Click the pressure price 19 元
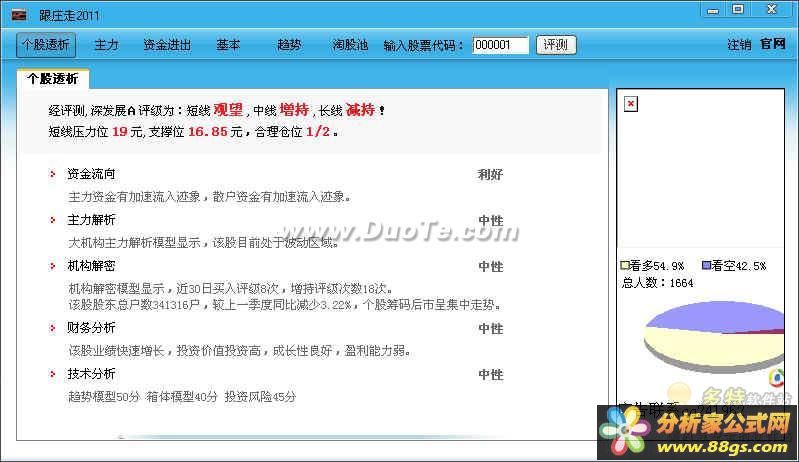The height and width of the screenshot is (462, 799). pos(127,132)
